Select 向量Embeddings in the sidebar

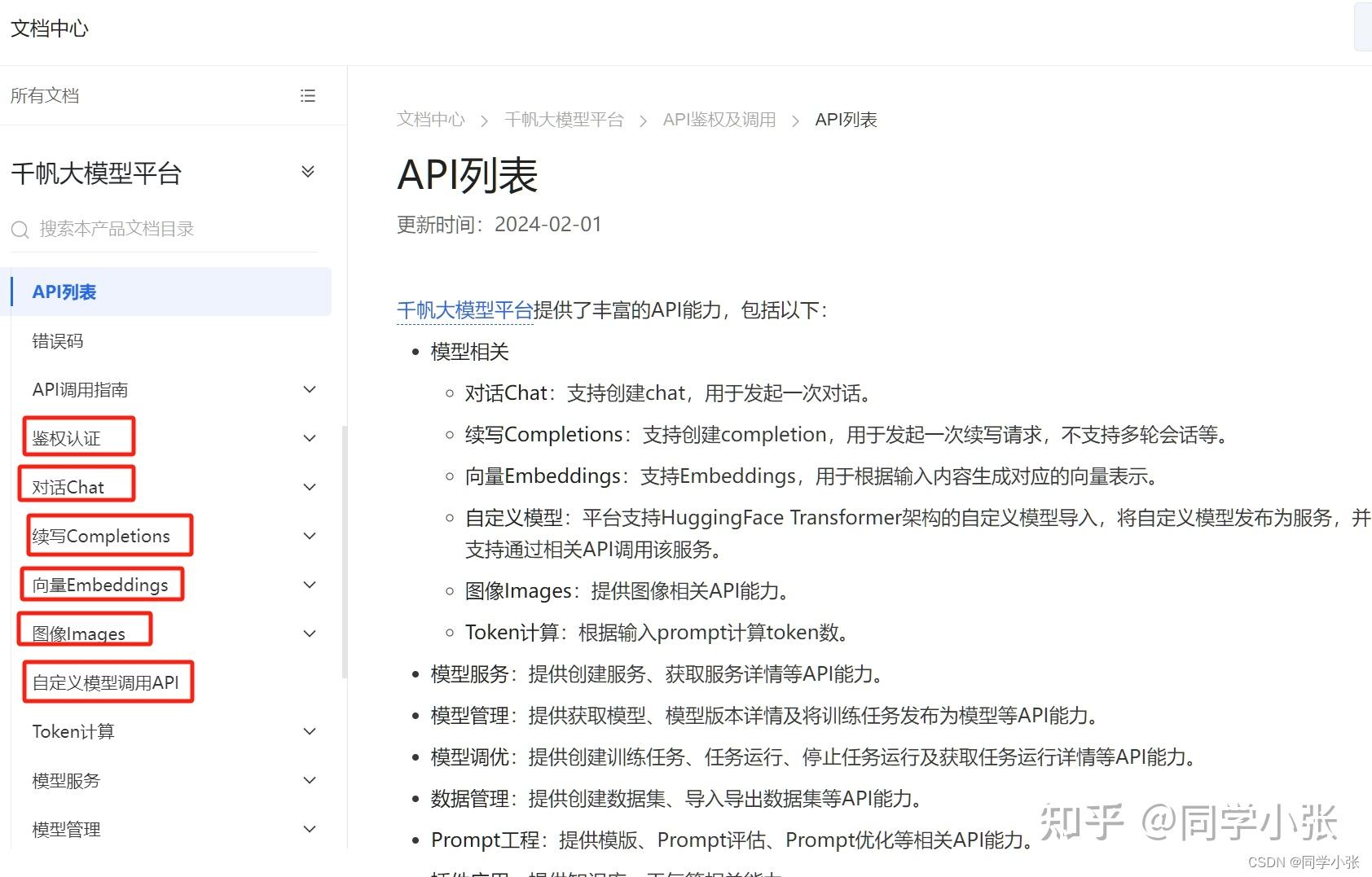(x=100, y=584)
